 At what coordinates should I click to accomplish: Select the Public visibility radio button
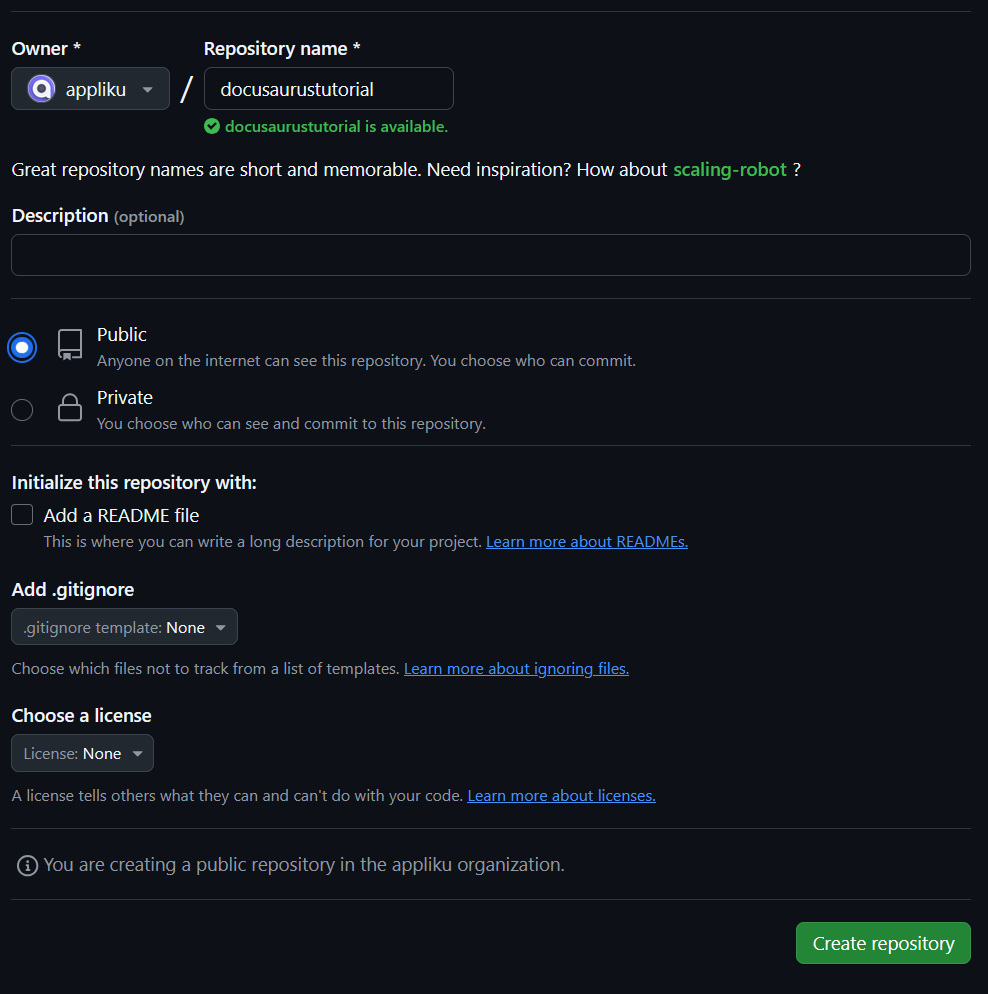point(21,347)
